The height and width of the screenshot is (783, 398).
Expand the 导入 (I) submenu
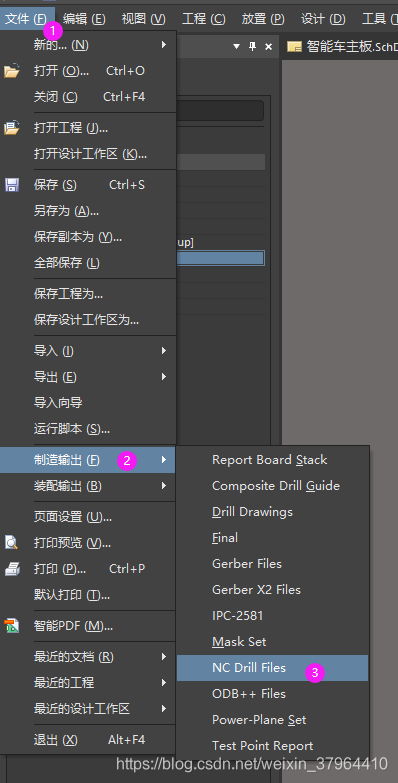[88, 351]
